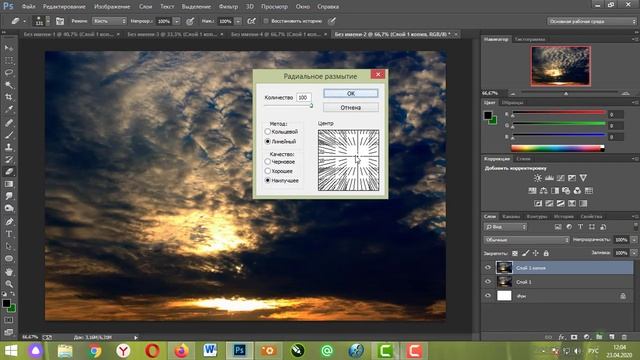Select the Eyedropper tool
640x360 pixels.
9,109
